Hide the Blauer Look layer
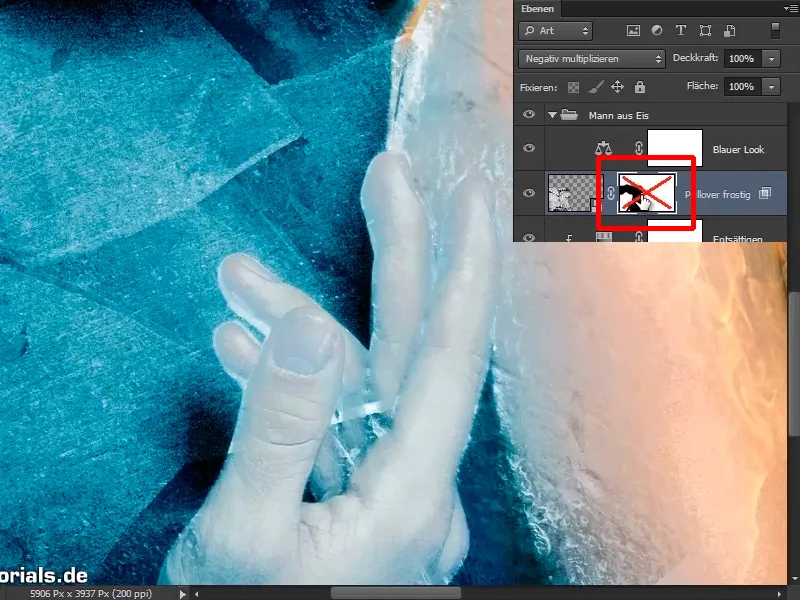Screen dimensions: 800x600 coord(529,148)
